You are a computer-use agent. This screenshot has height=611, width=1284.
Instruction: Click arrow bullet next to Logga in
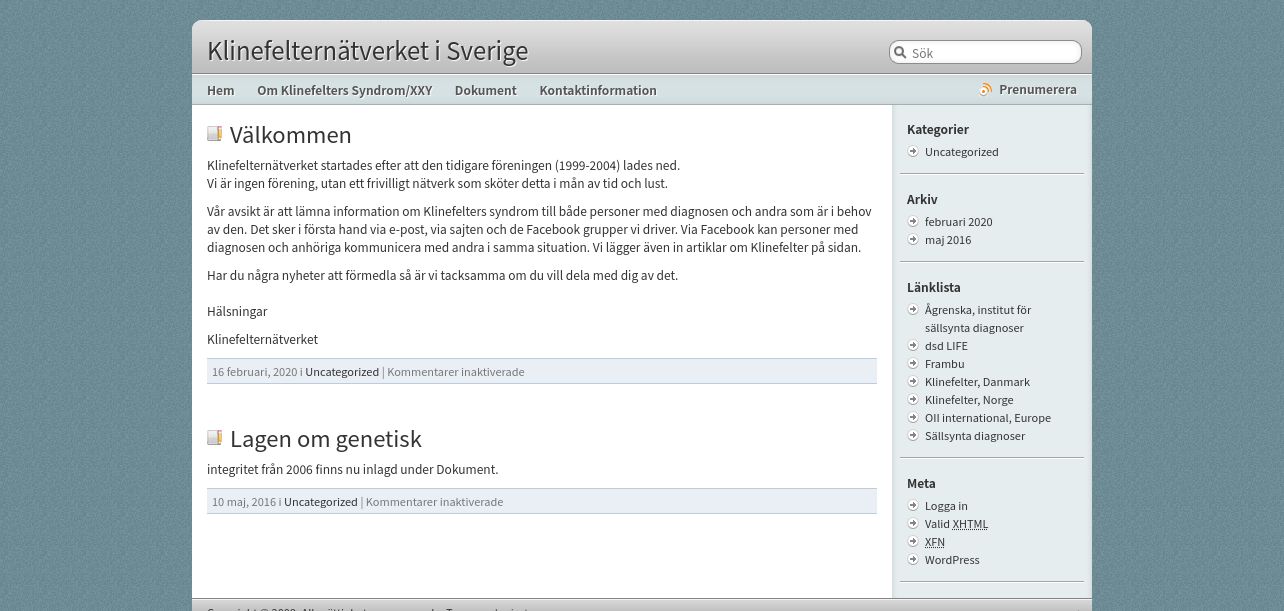coord(913,506)
